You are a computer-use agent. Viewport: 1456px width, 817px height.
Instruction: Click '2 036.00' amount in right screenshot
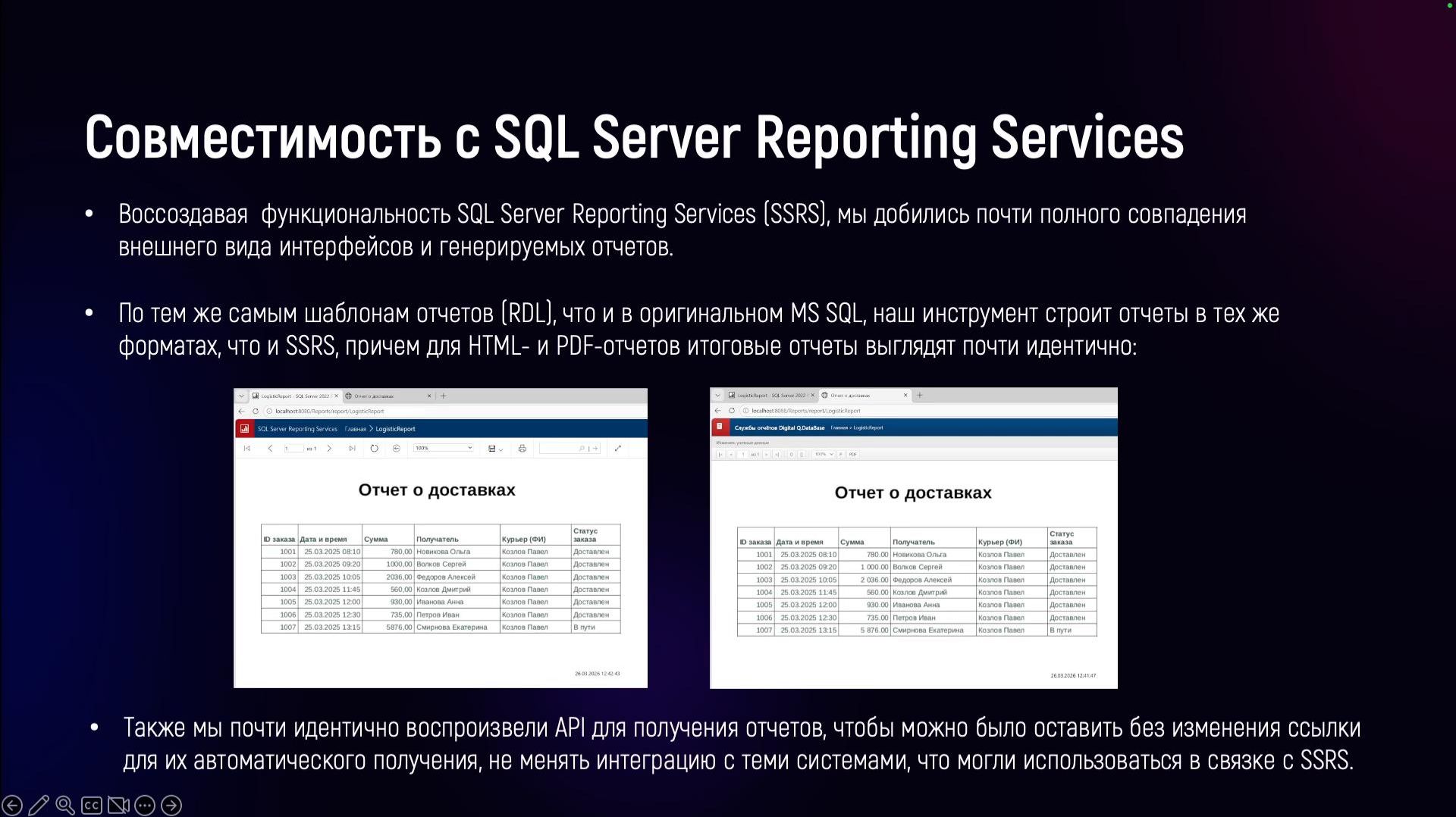pyautogui.click(x=874, y=580)
